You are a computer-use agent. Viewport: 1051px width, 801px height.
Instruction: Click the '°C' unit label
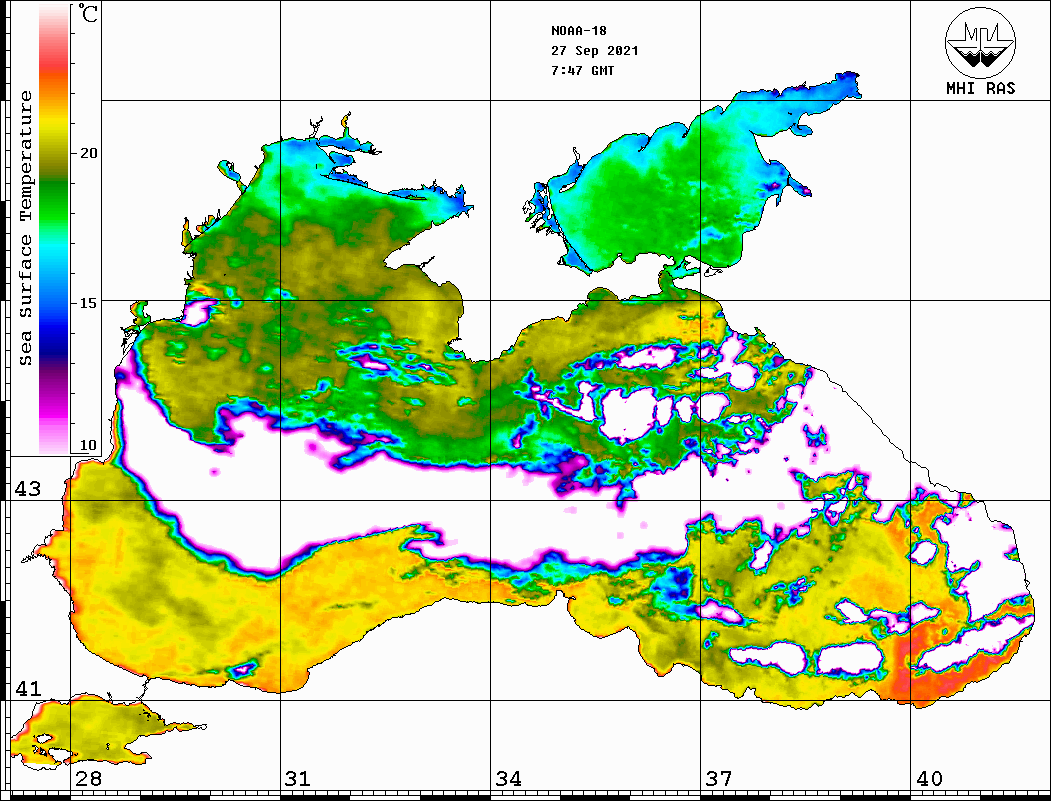pos(88,13)
